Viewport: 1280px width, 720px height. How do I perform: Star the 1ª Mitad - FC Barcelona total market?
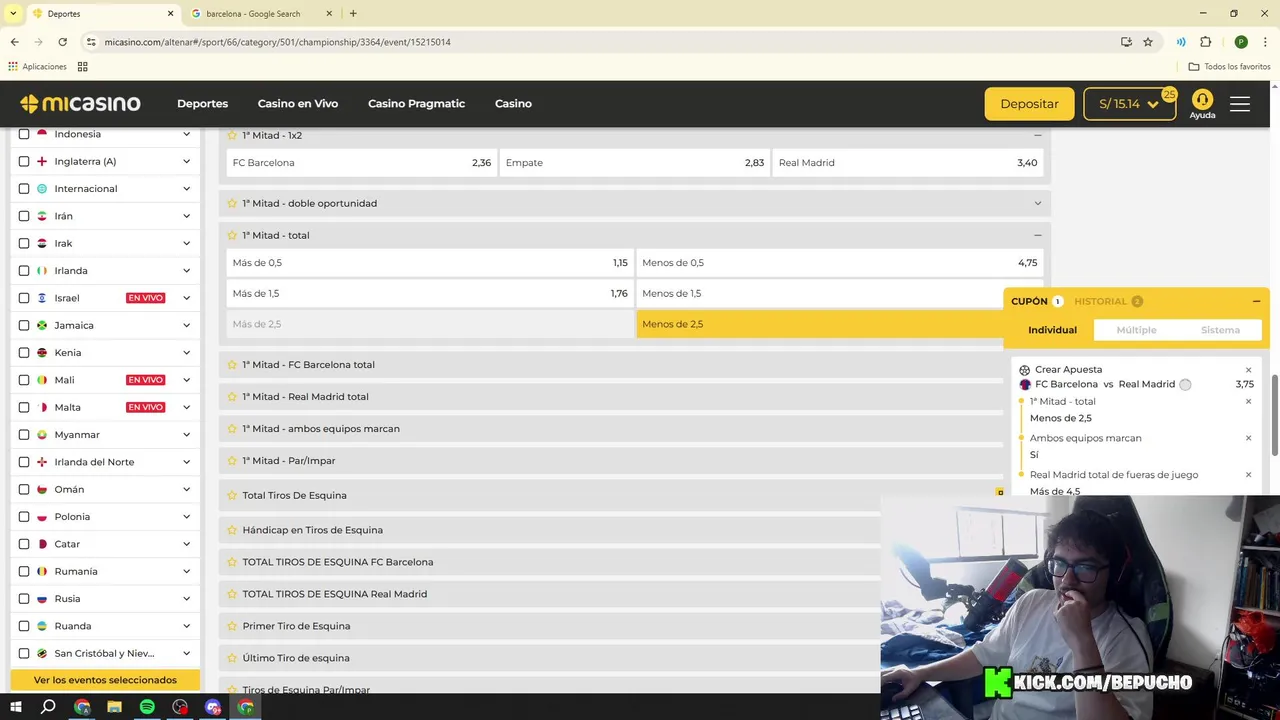click(232, 365)
